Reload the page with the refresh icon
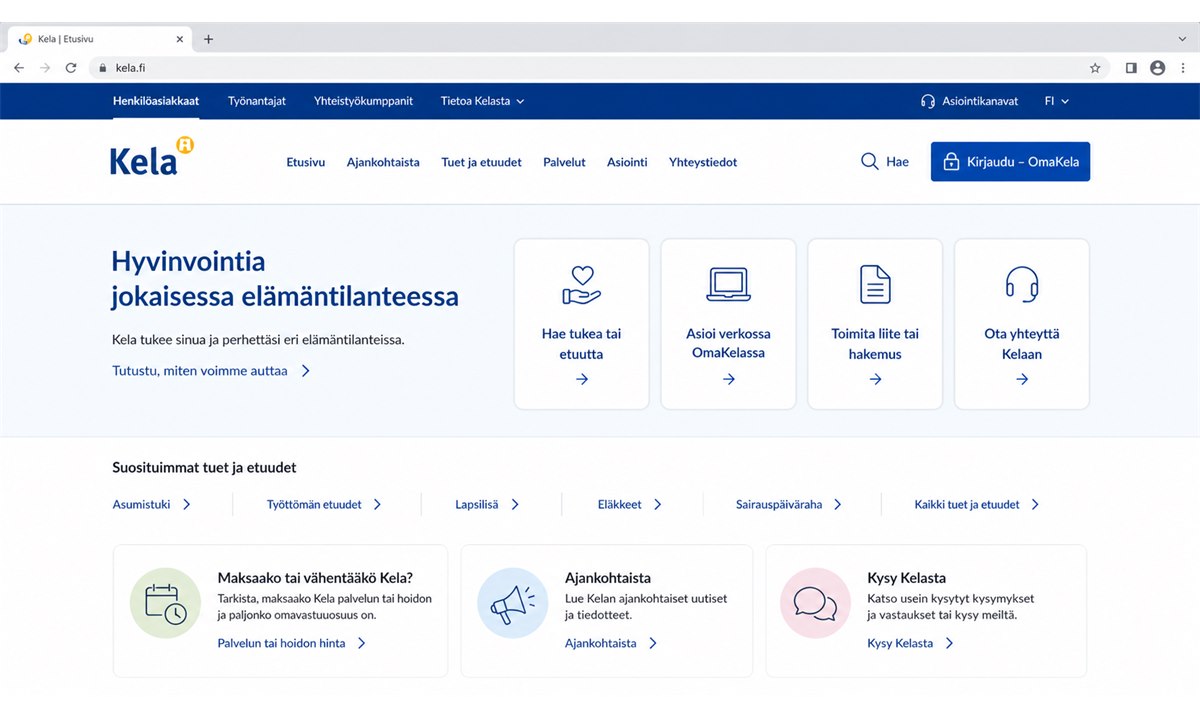Viewport: 1200px width, 720px height. coord(71,68)
